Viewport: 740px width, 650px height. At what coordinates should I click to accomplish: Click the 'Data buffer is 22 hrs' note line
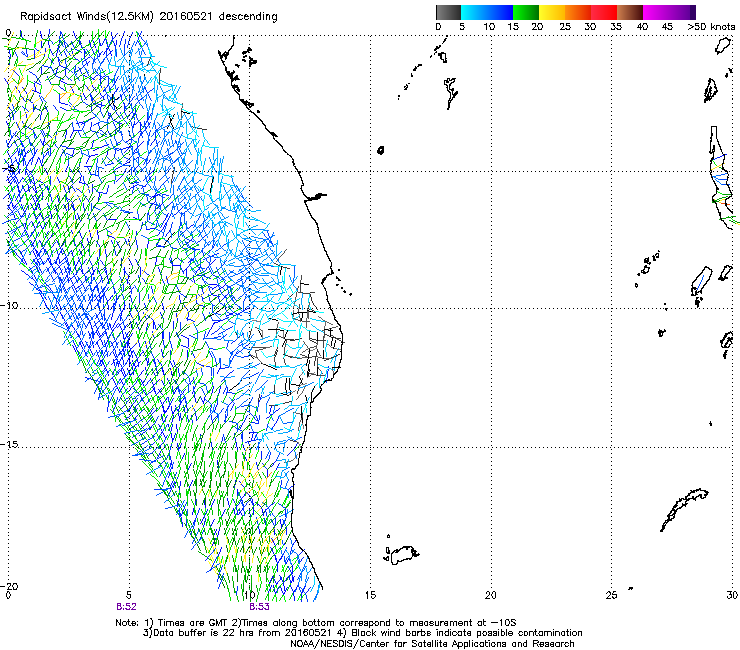tap(362, 633)
